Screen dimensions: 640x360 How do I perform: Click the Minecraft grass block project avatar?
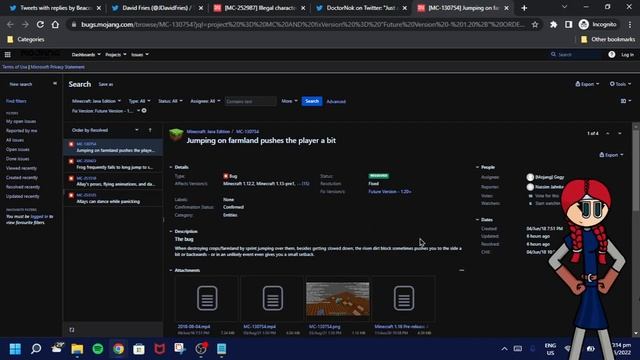click(176, 135)
